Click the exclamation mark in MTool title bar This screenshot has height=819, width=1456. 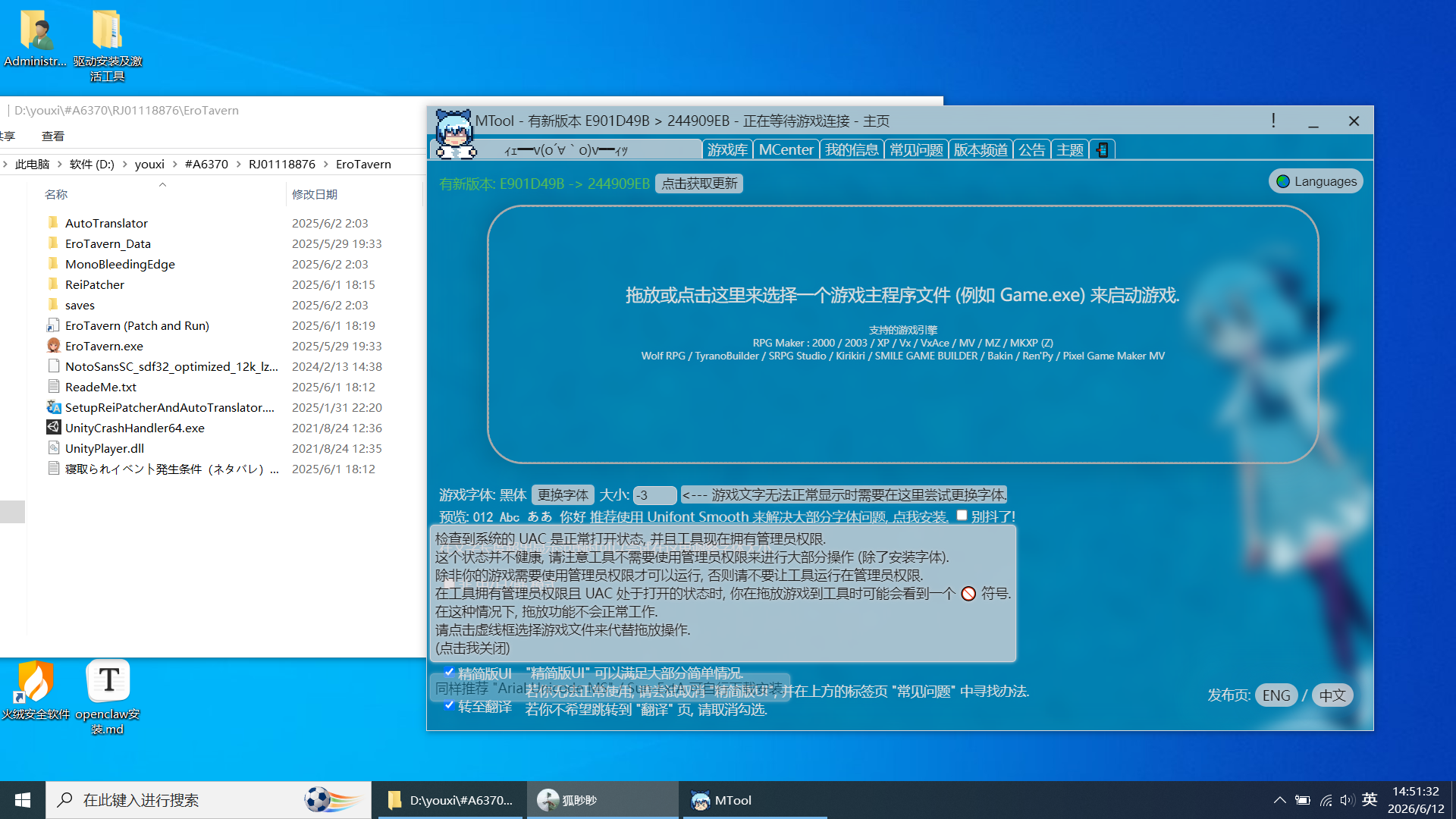(1273, 121)
